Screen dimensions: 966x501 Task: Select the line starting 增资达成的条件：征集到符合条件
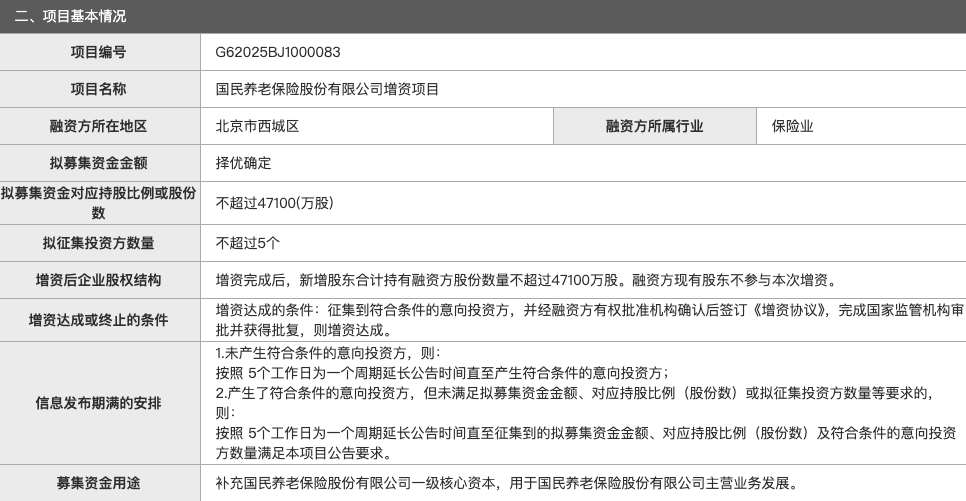point(590,310)
